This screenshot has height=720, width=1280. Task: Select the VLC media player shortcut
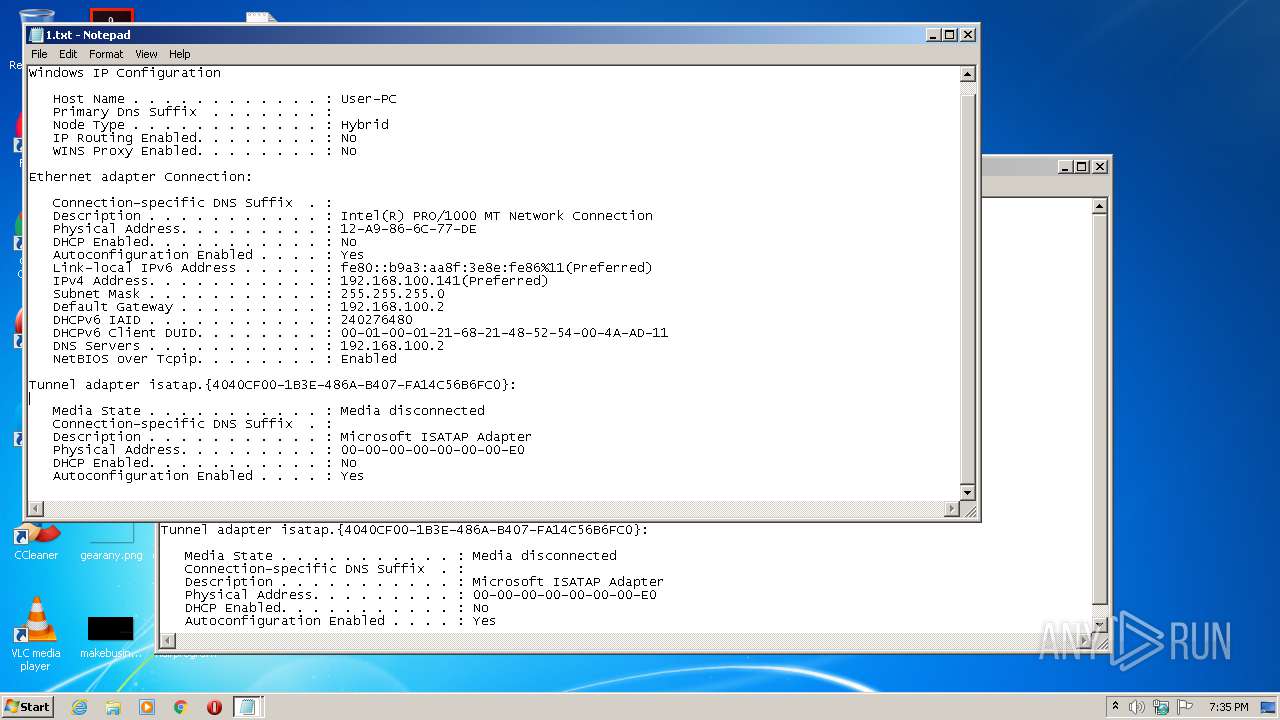(x=36, y=634)
